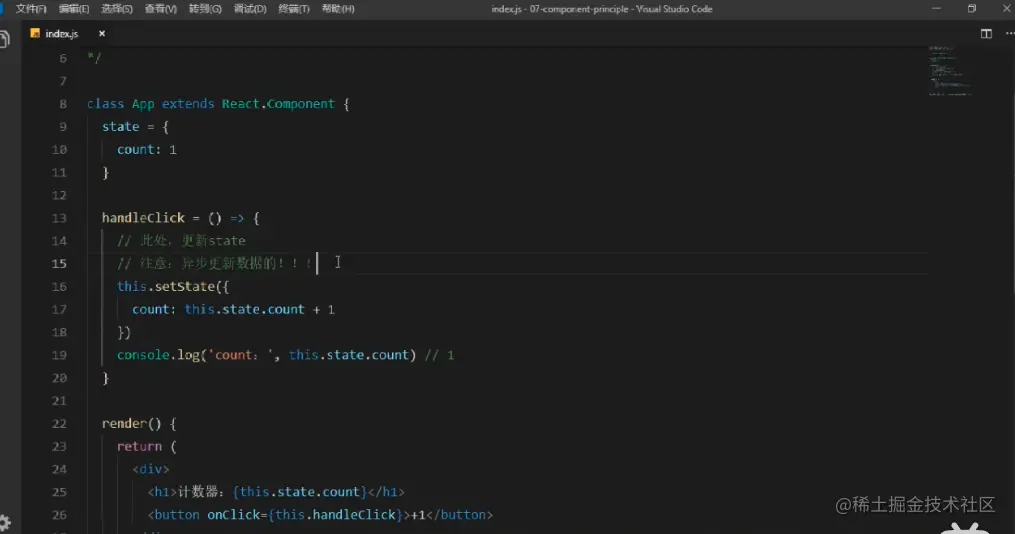Screen dimensions: 1015x534
Task: Minimize the Visual Studio Code window
Action: point(936,8)
